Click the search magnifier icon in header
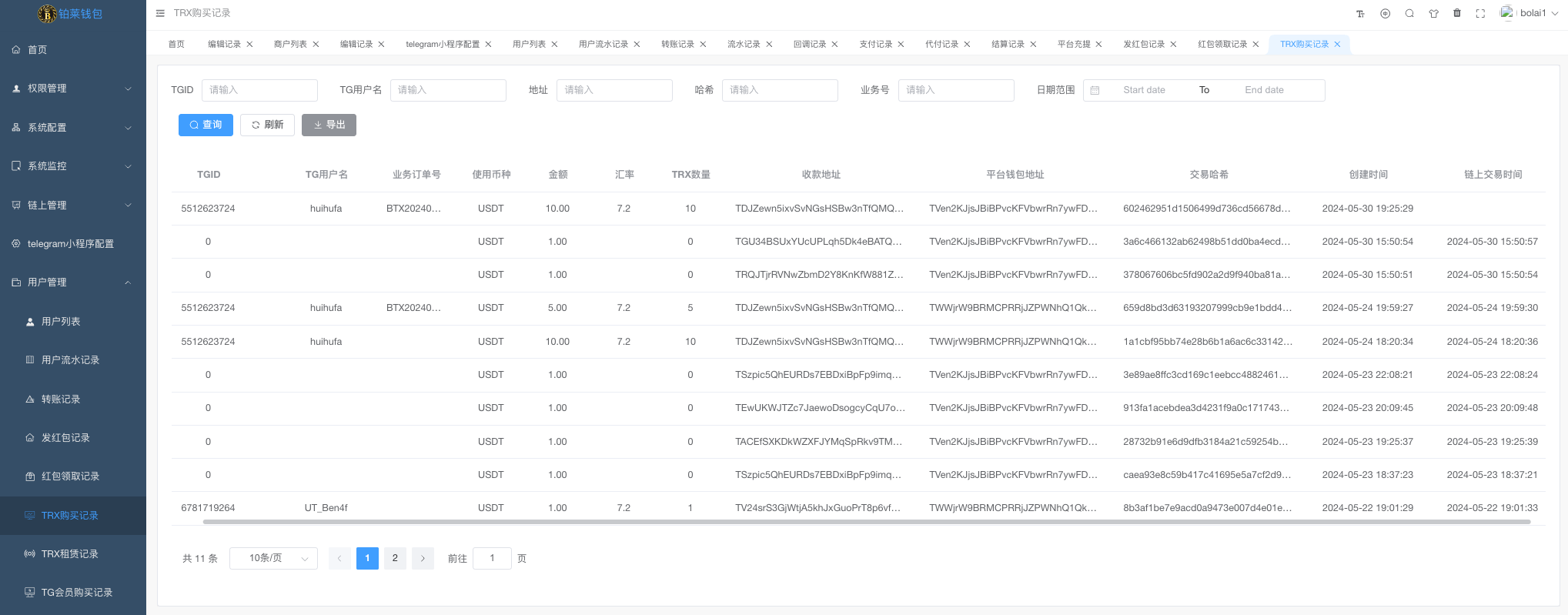The image size is (1568, 615). (x=1409, y=14)
